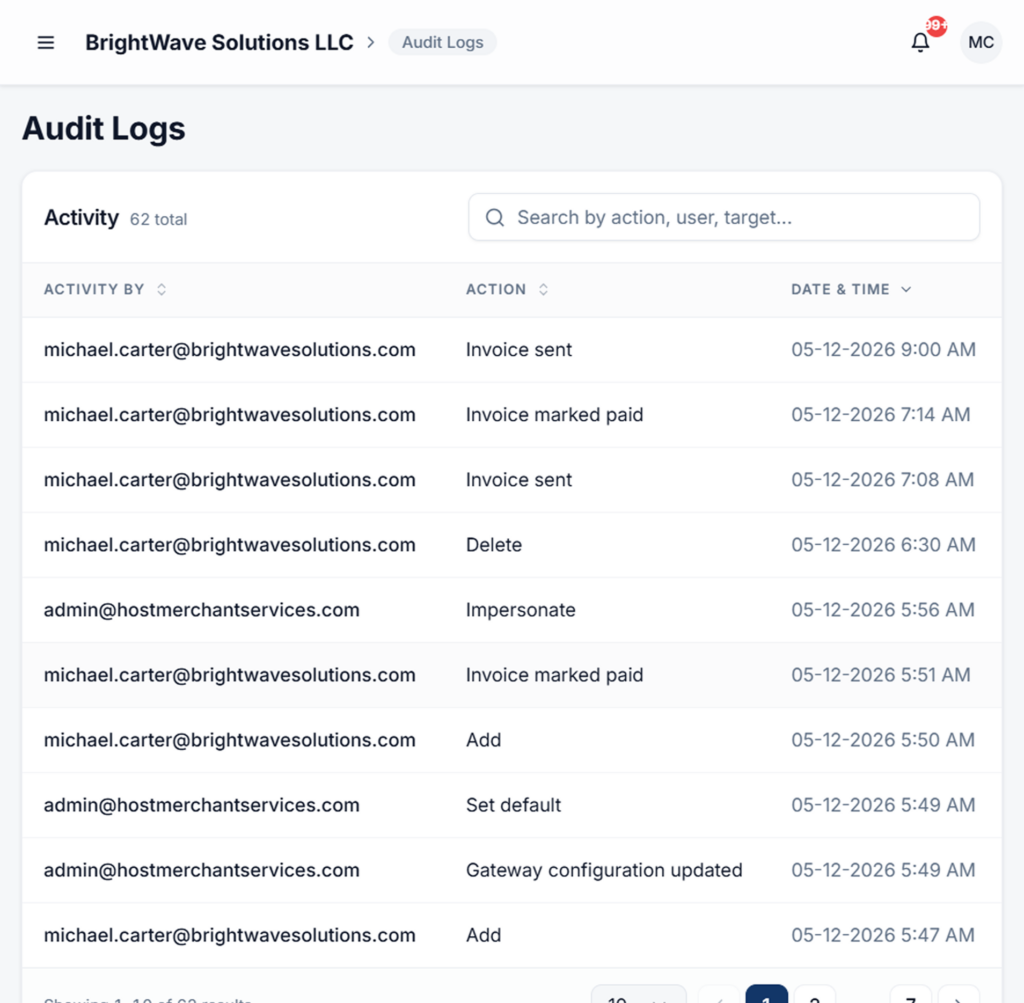Click the 99+ notification badge
This screenshot has width=1024, height=1003.
point(936,26)
